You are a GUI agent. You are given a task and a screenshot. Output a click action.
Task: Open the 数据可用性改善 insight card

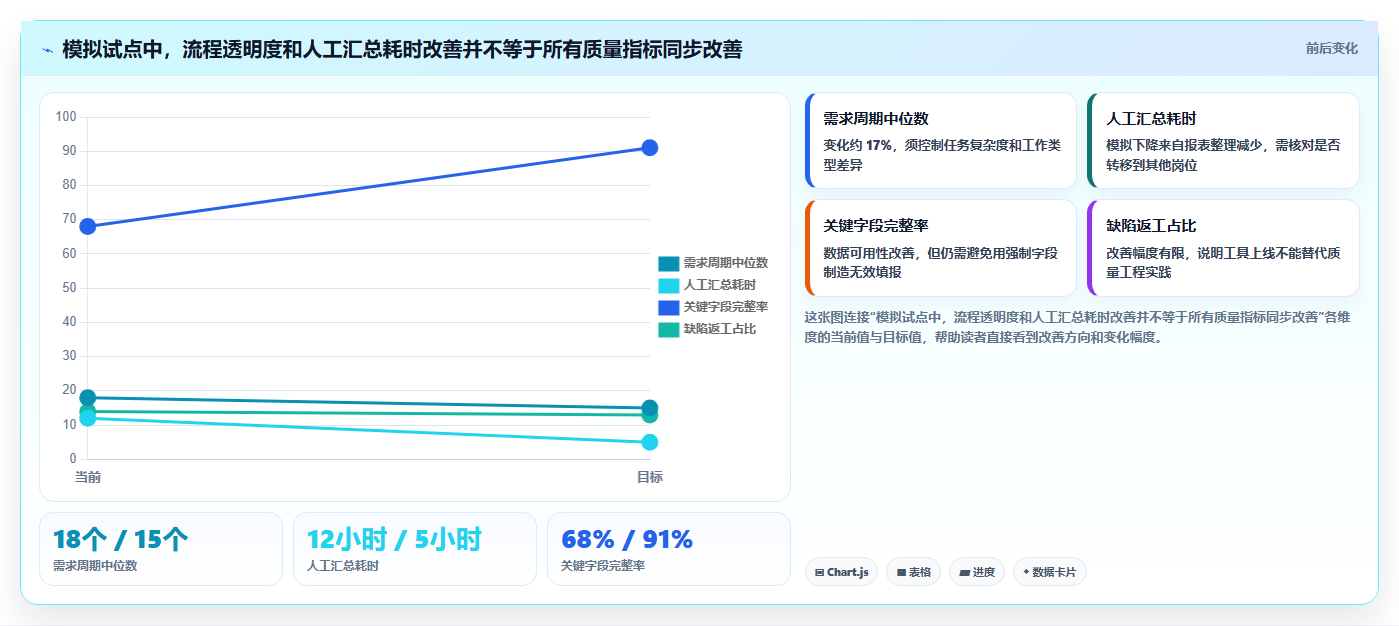[x=940, y=248]
